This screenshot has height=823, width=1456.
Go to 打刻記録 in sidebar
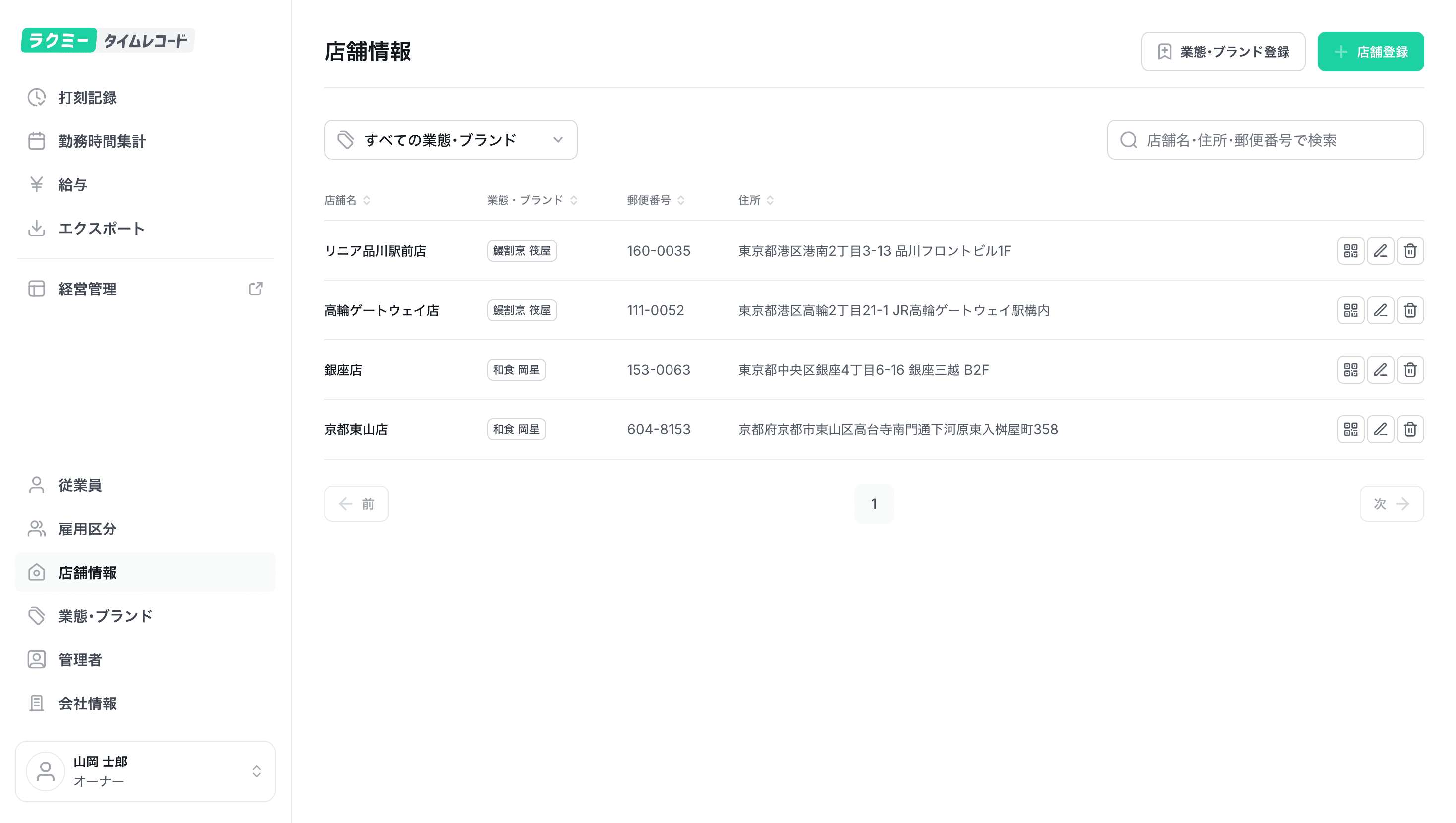[x=88, y=97]
